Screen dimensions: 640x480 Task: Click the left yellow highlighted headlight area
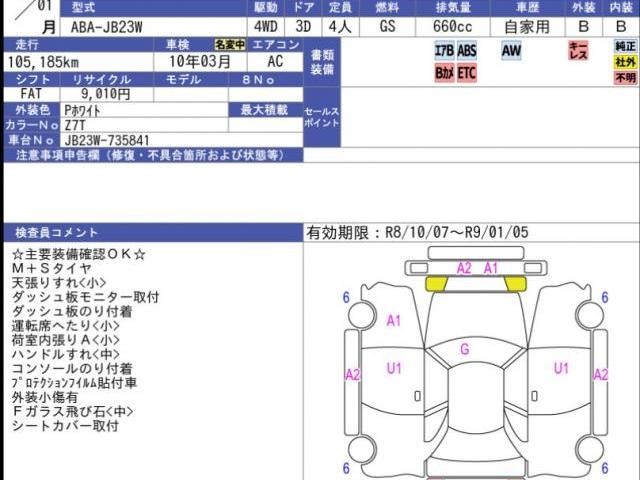pyautogui.click(x=436, y=284)
